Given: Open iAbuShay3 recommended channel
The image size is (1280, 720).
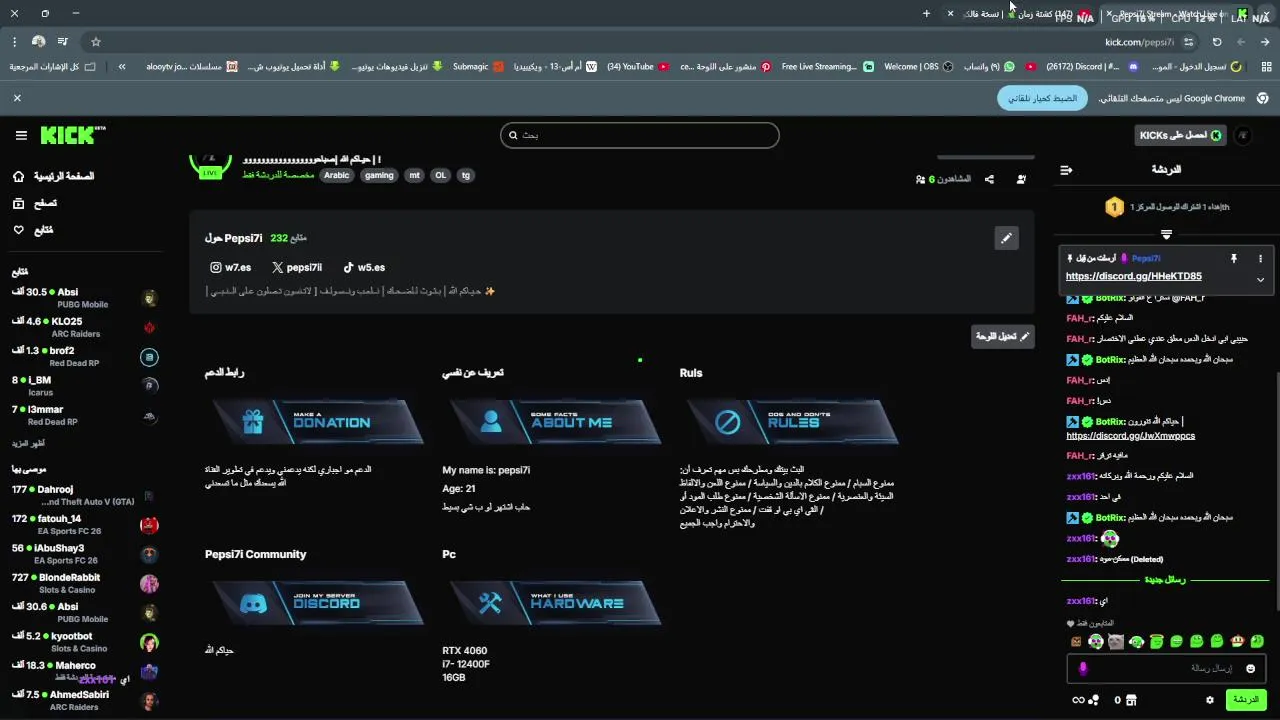Looking at the screenshot, I should click(x=84, y=553).
